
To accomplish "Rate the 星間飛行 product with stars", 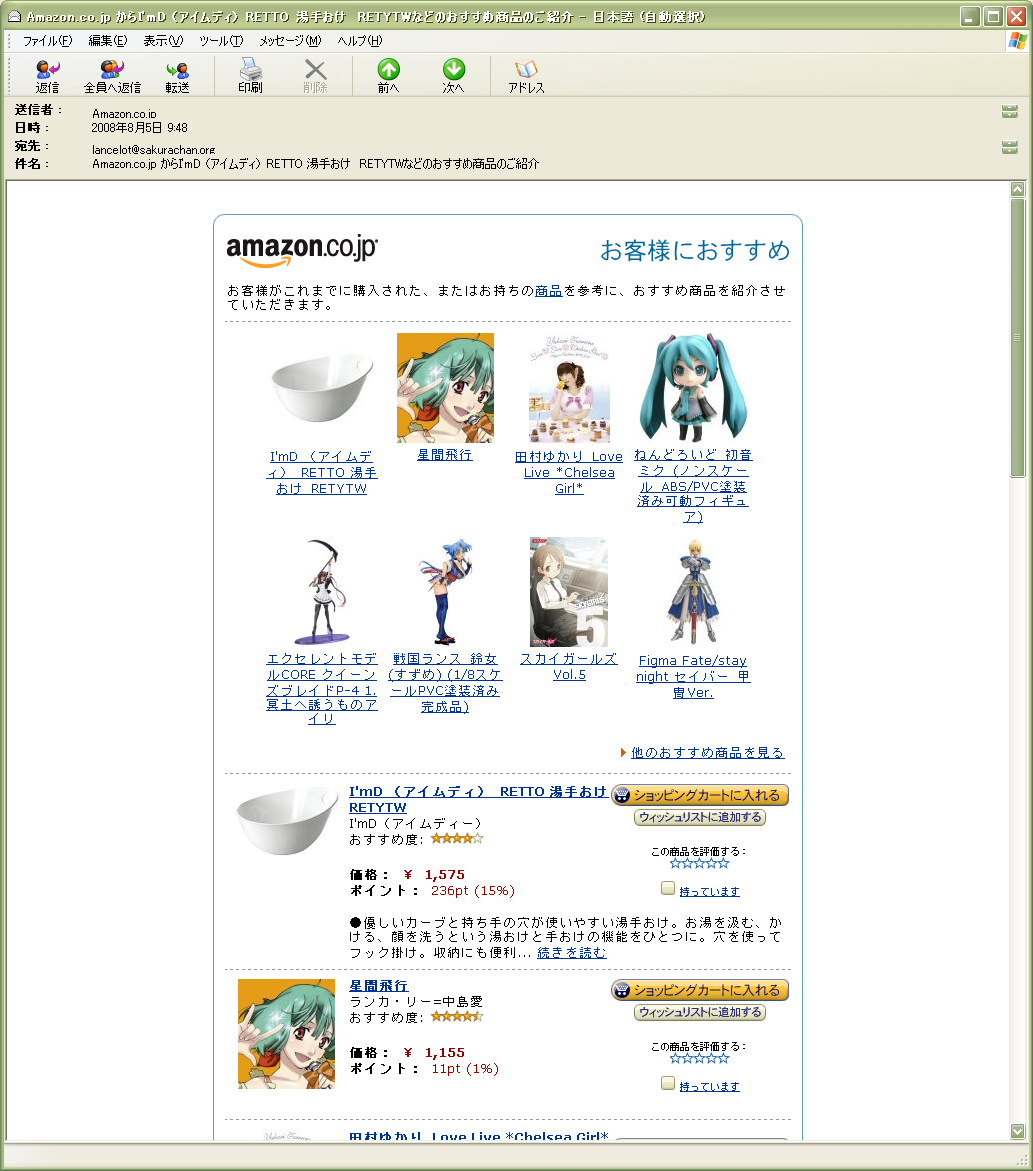I will tap(699, 1058).
